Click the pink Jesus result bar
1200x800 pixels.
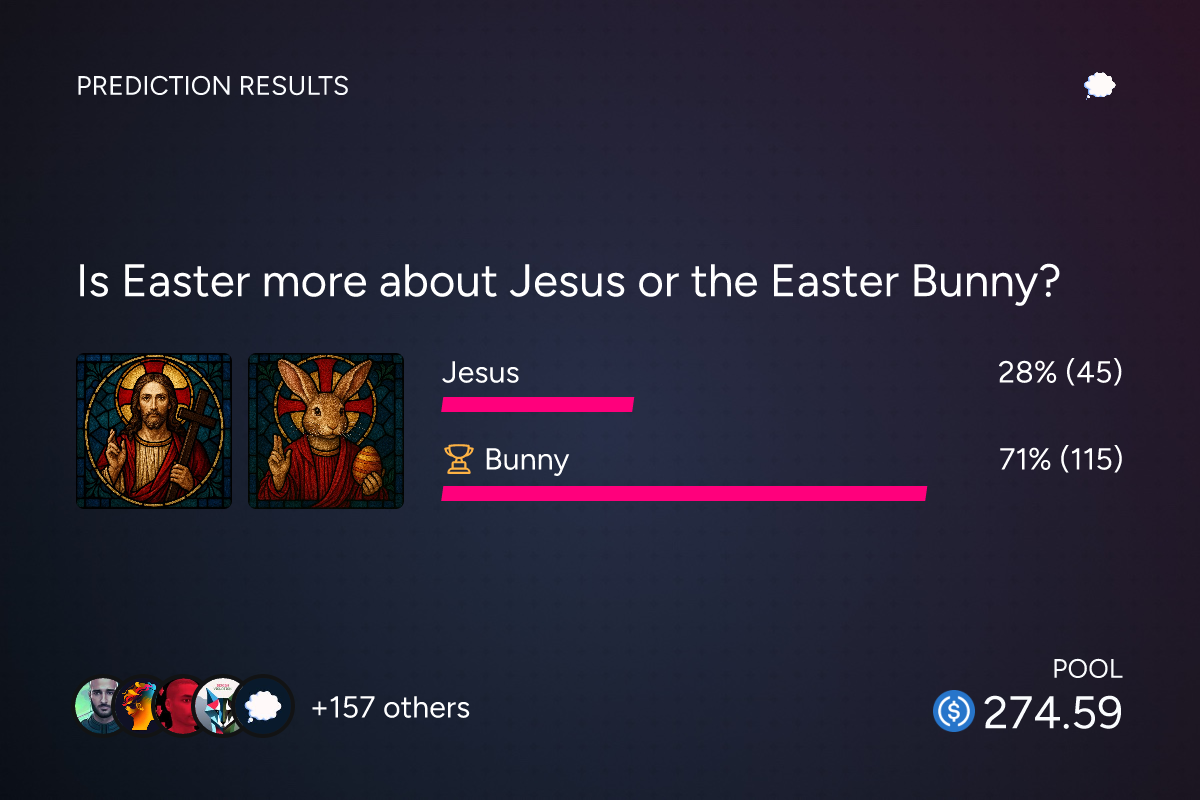coord(538,405)
